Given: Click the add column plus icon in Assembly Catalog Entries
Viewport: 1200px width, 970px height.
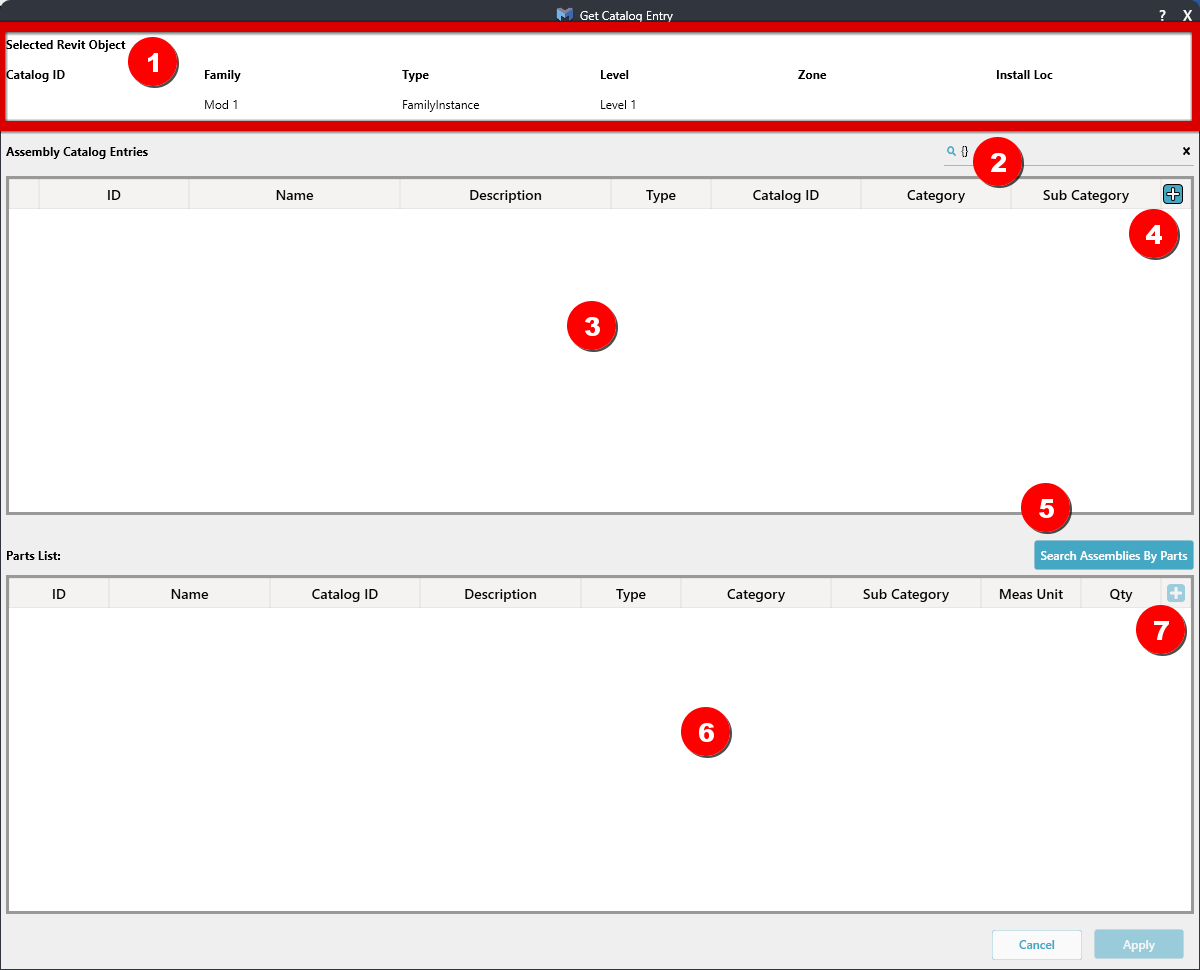Looking at the screenshot, I should click(x=1173, y=194).
